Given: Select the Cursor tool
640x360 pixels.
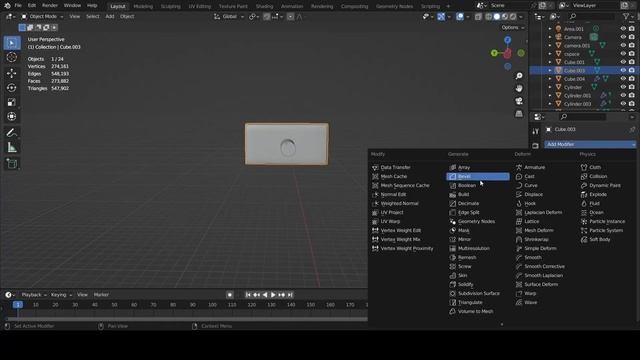Looking at the screenshot, I should [x=12, y=57].
